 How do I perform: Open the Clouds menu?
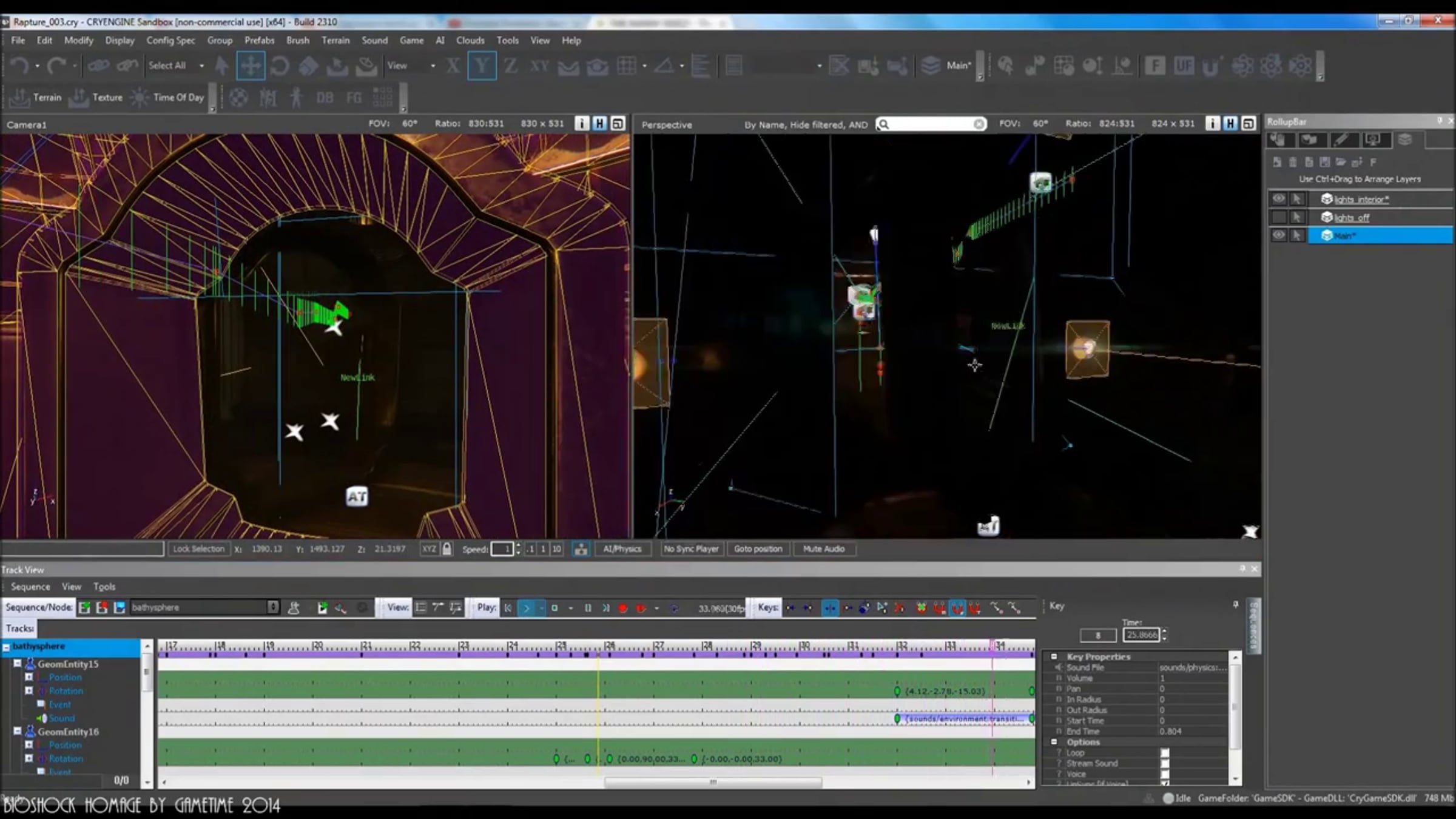click(x=470, y=40)
